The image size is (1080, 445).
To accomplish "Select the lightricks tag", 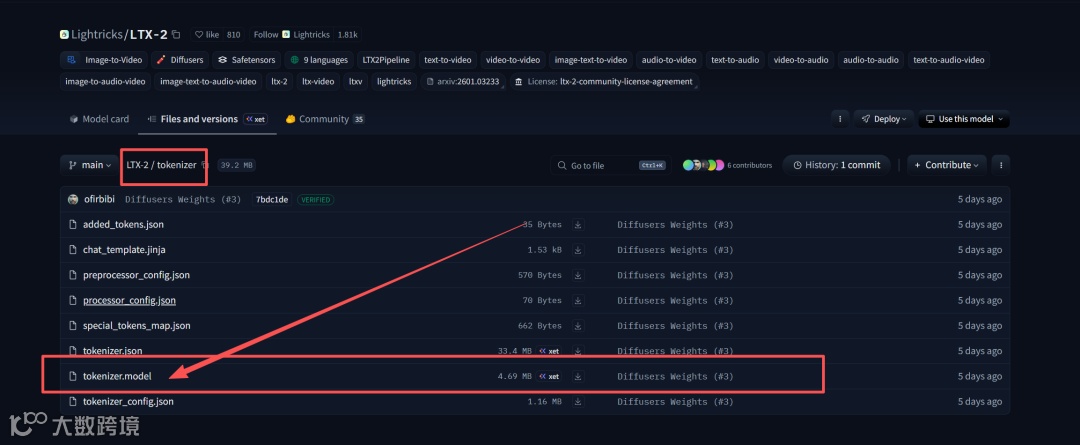I will [394, 81].
